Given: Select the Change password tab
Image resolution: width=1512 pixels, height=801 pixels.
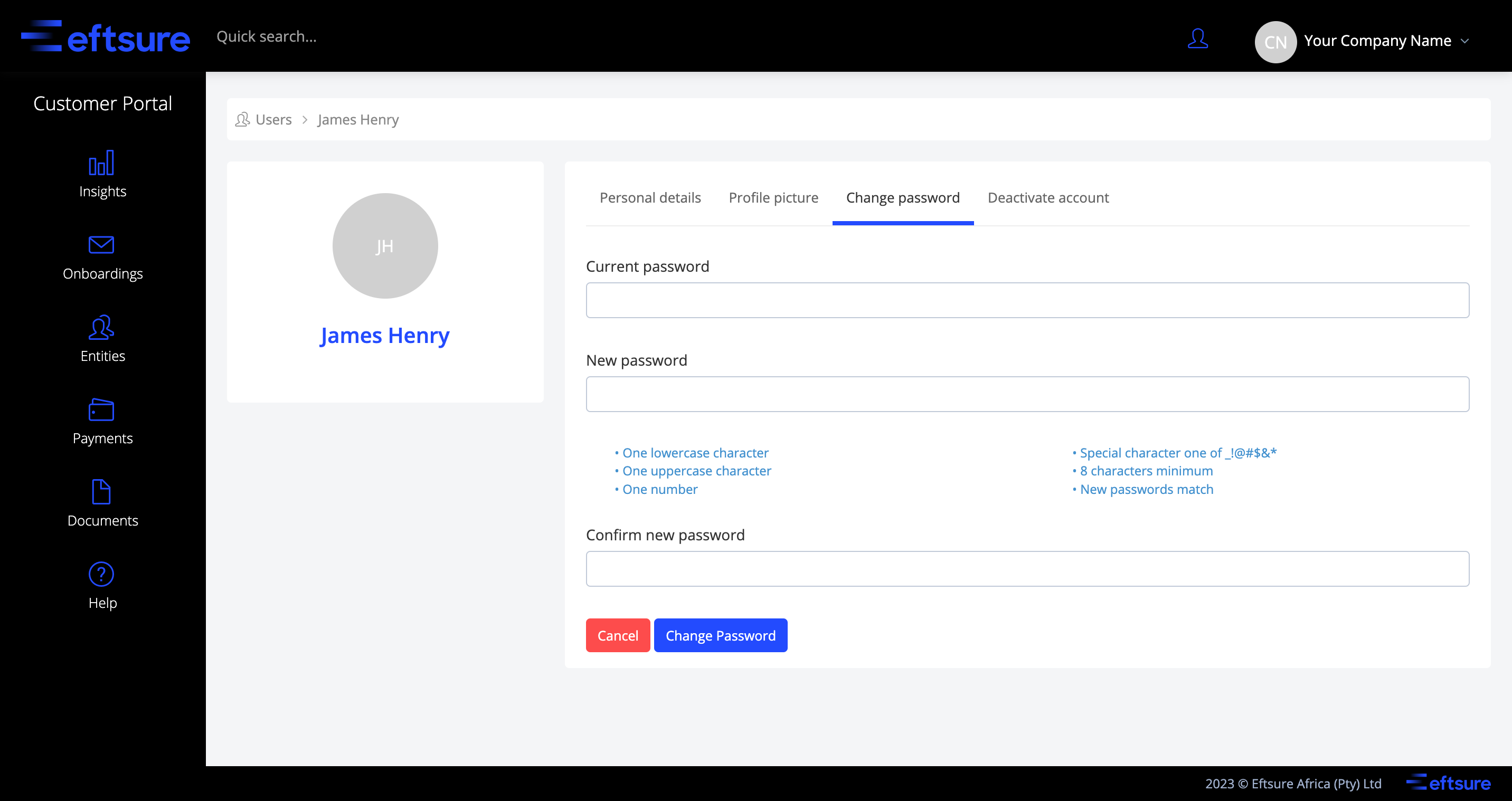Looking at the screenshot, I should point(903,198).
